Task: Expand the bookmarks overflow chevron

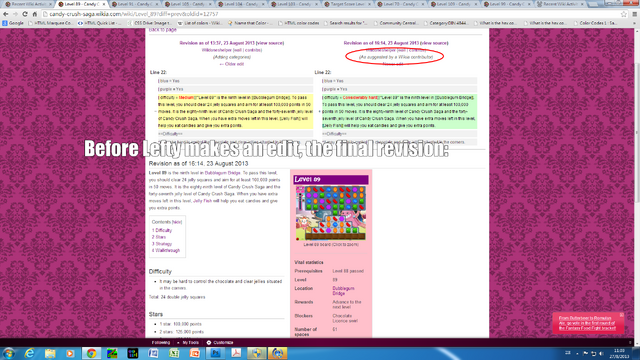Action: pyautogui.click(x=634, y=23)
